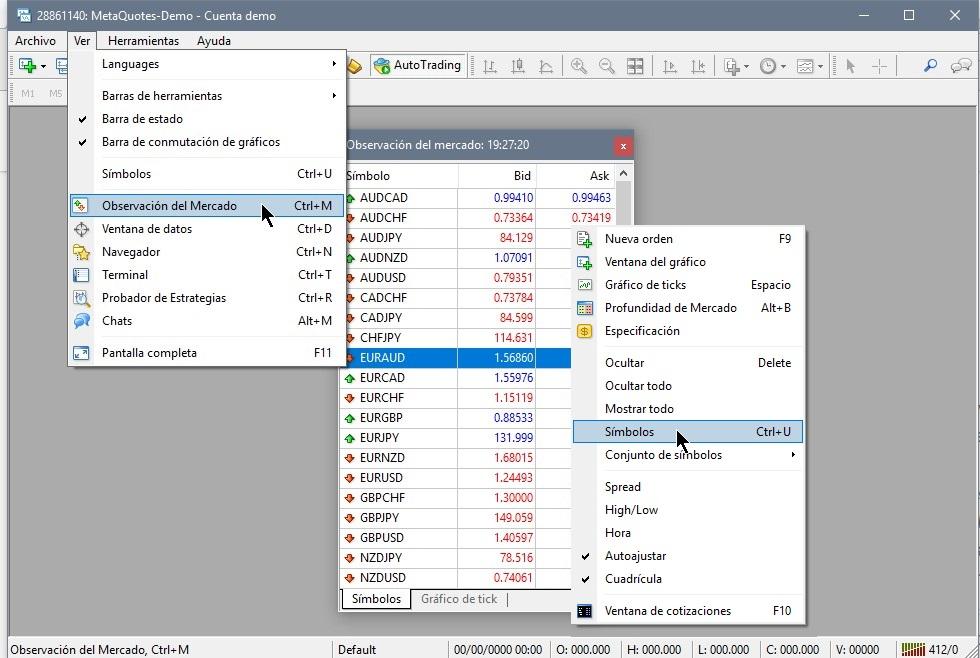Open the Archivo menu
Screen dimensions: 980x658
[35, 41]
